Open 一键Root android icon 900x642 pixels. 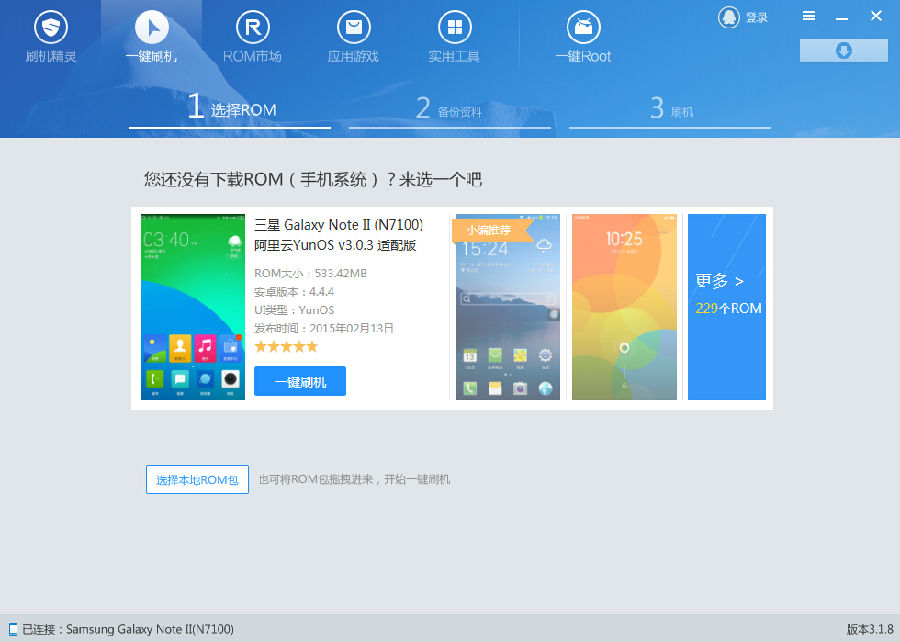(583, 27)
